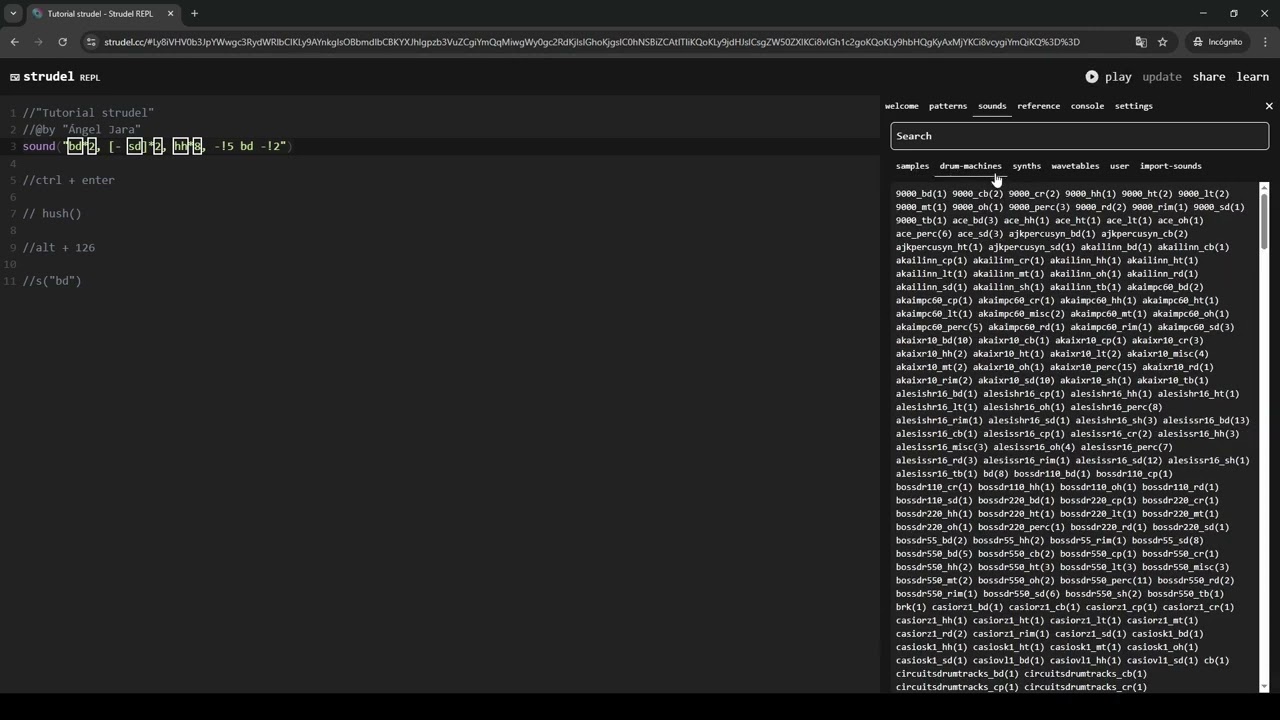Viewport: 1280px width, 720px height.
Task: Preview the akaixr10_bd(10) sound
Action: point(934,341)
